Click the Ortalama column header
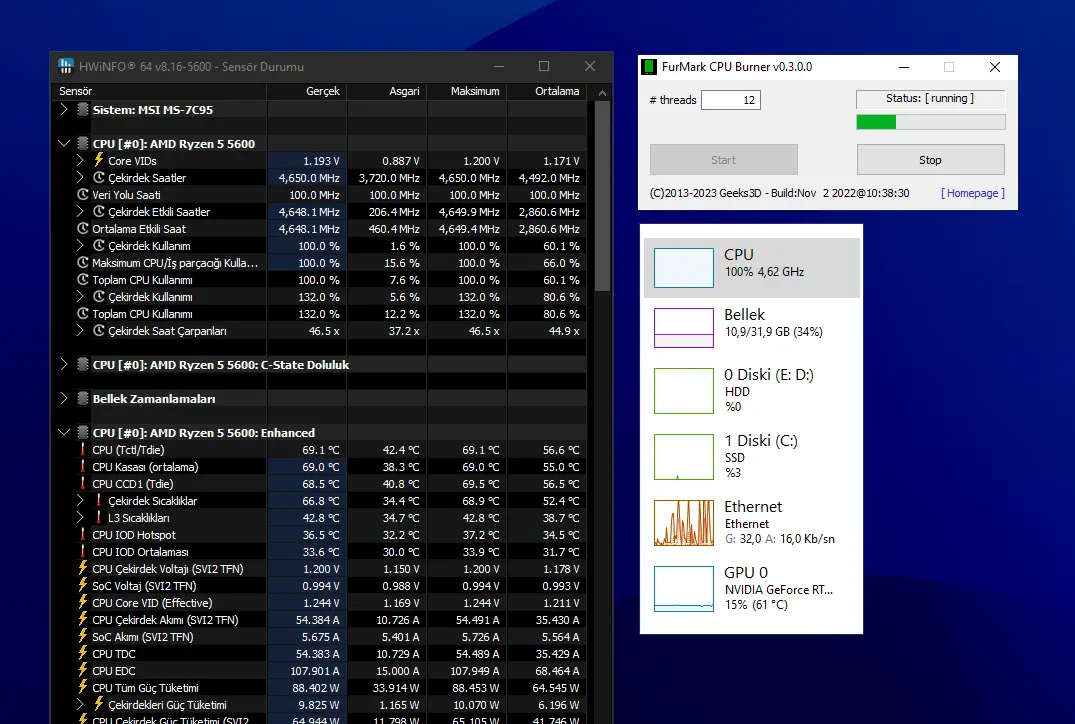Image resolution: width=1075 pixels, height=724 pixels. tap(547, 91)
